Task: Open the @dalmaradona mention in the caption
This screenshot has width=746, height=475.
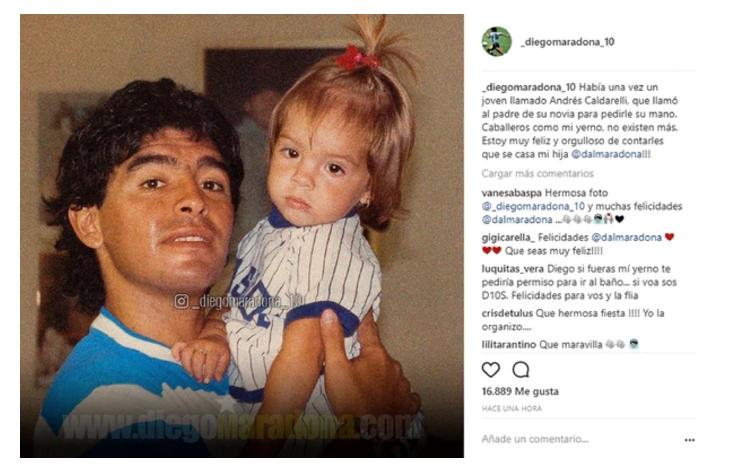Action: [606, 154]
